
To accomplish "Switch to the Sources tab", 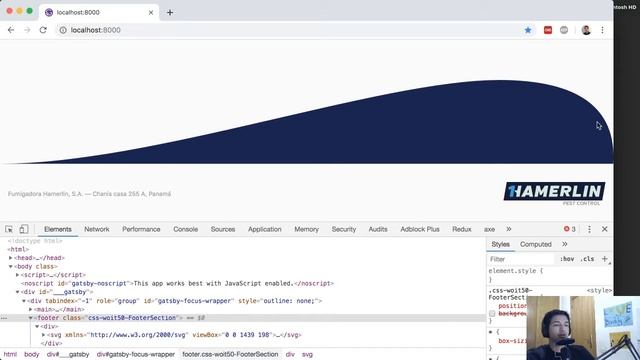I will (223, 229).
